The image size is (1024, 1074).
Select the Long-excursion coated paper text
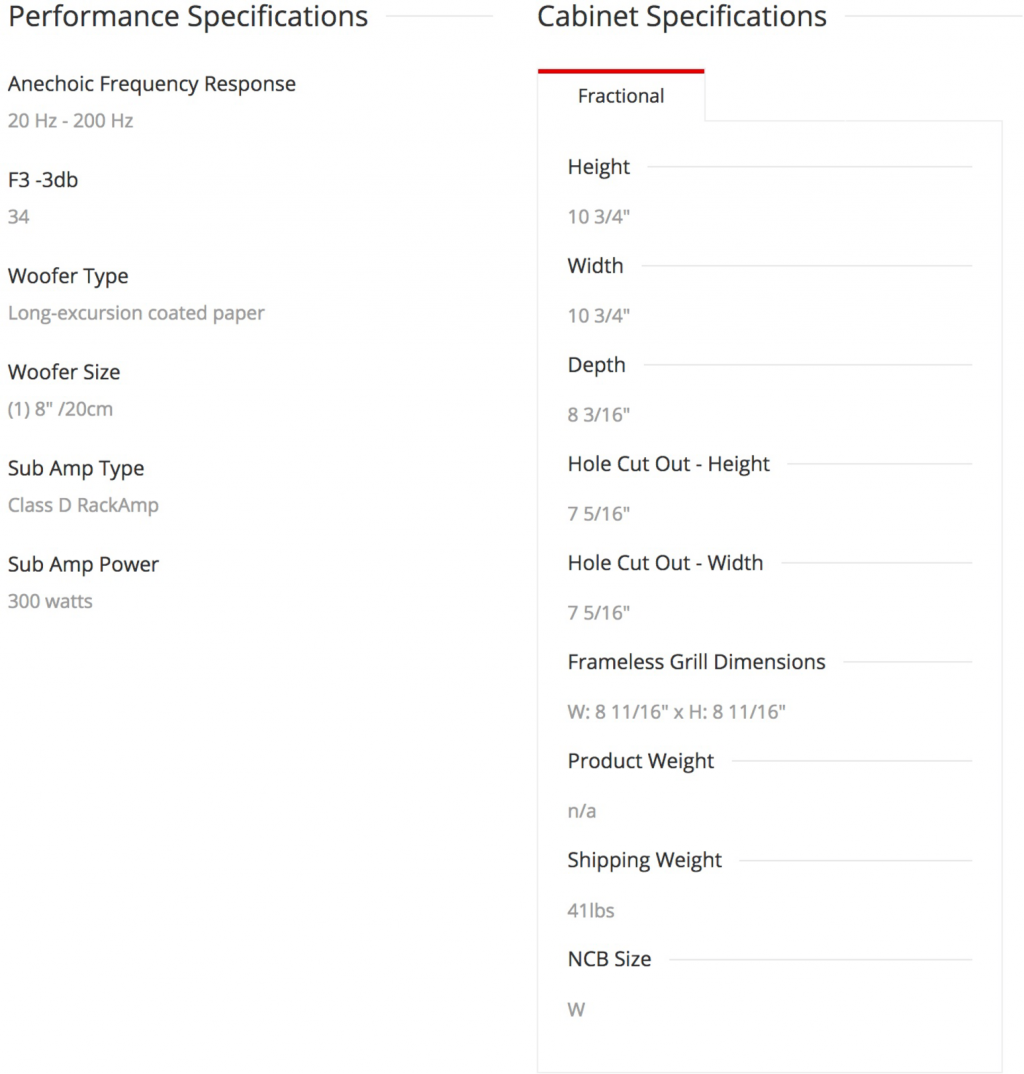[x=136, y=313]
